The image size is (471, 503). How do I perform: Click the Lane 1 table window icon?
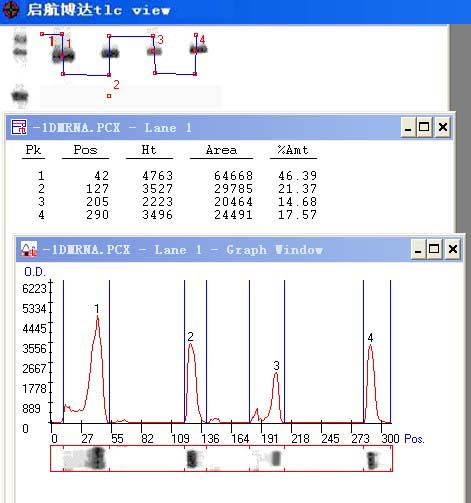tap(19, 127)
